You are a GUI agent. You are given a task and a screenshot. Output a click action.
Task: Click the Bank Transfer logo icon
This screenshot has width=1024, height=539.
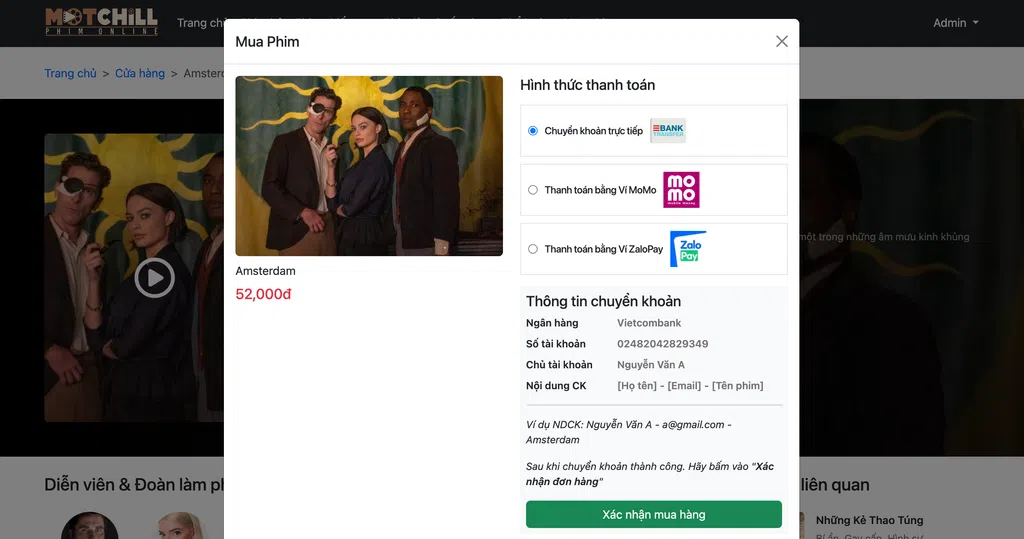668,131
